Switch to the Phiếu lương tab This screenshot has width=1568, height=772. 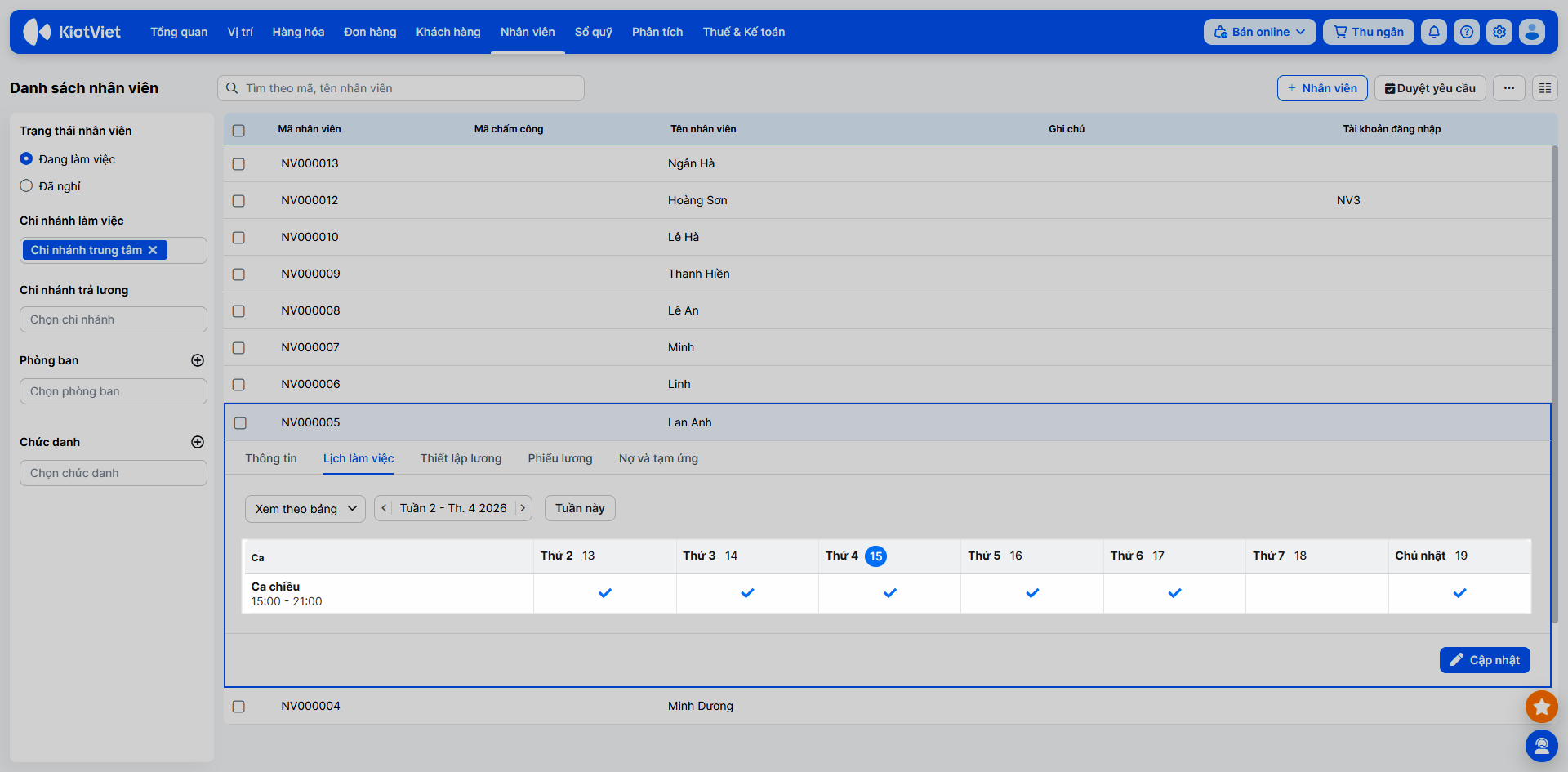point(560,458)
